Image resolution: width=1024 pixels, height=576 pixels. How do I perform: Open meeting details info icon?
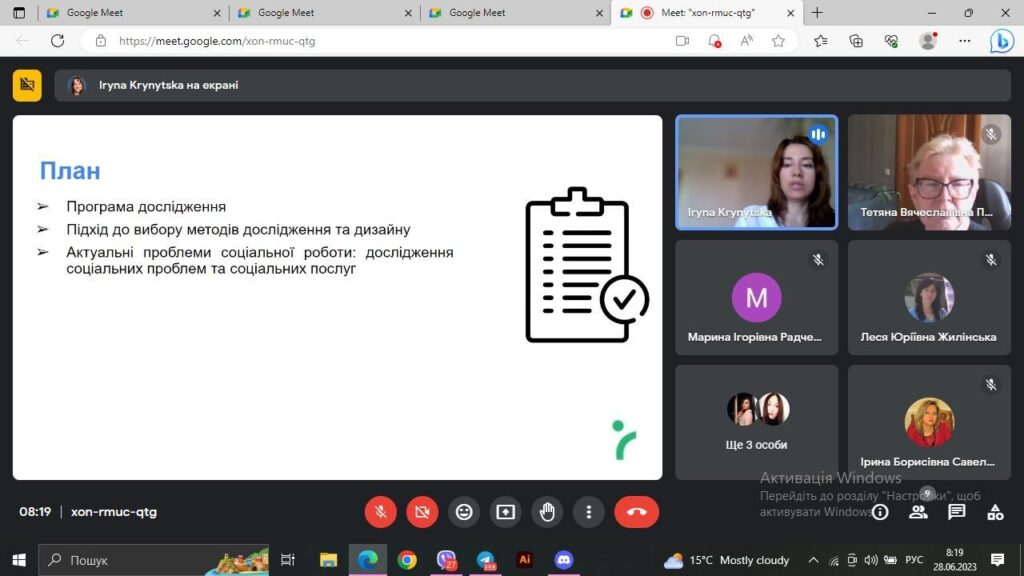pos(880,512)
